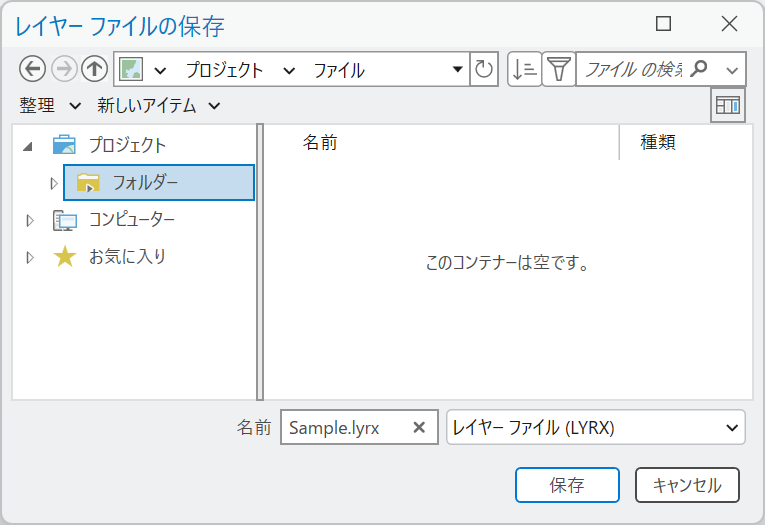This screenshot has height=525, width=765.
Task: Open the レイヤー ファイル (LYRX) type dropdown
Action: (596, 428)
